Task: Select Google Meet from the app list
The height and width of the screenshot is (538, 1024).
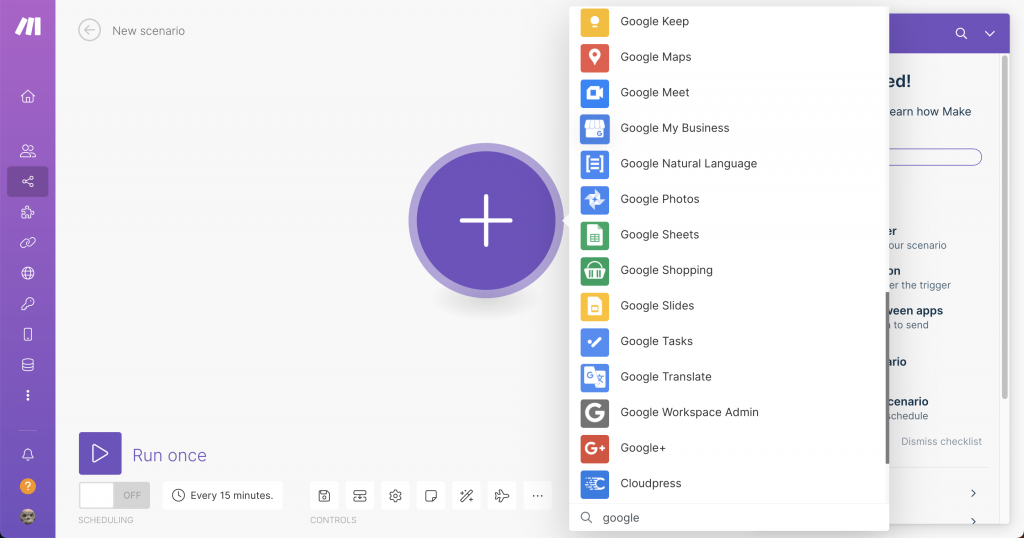Action: (x=728, y=93)
